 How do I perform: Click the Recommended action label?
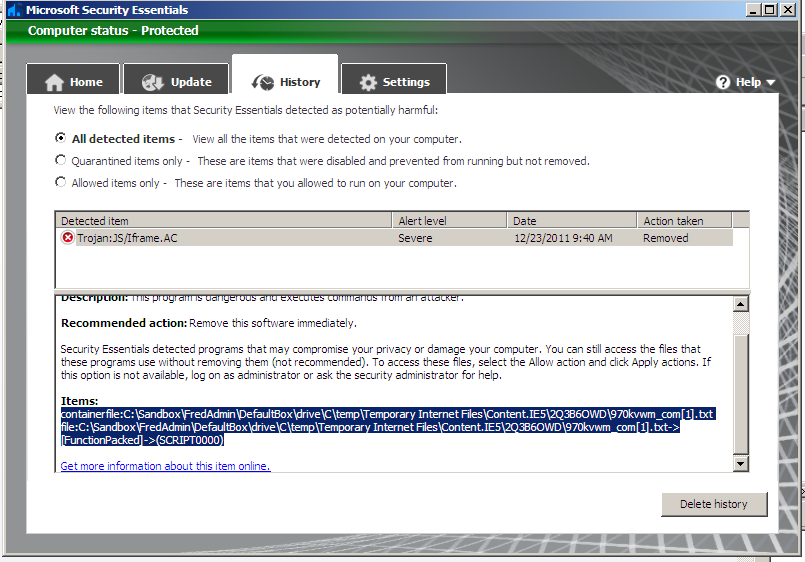coord(124,323)
